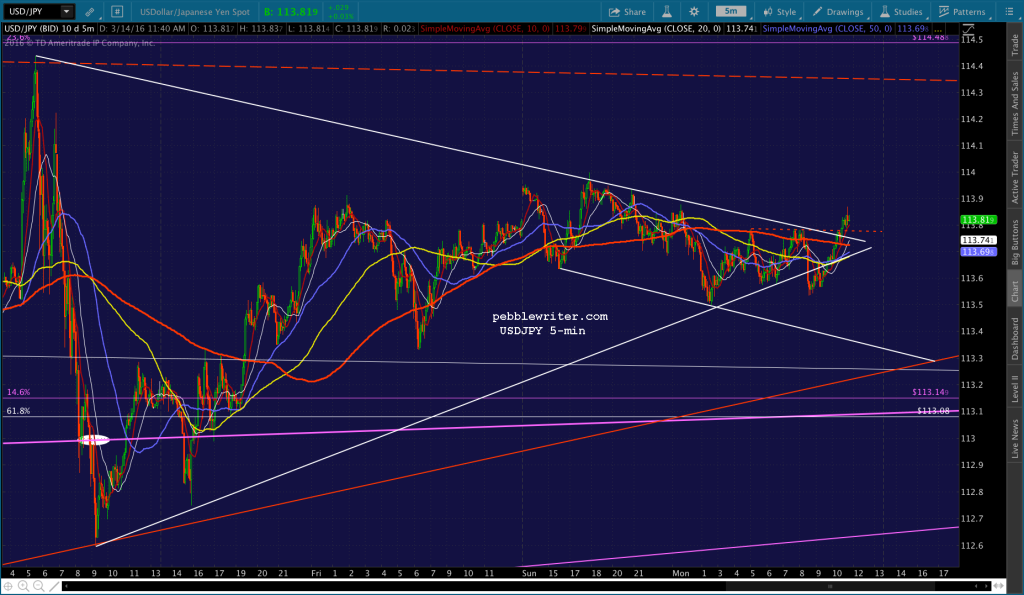
Task: Click the Share button
Action: coord(627,12)
